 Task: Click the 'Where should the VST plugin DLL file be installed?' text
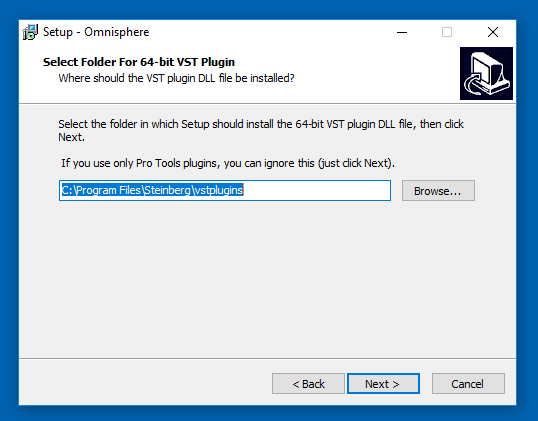176,78
